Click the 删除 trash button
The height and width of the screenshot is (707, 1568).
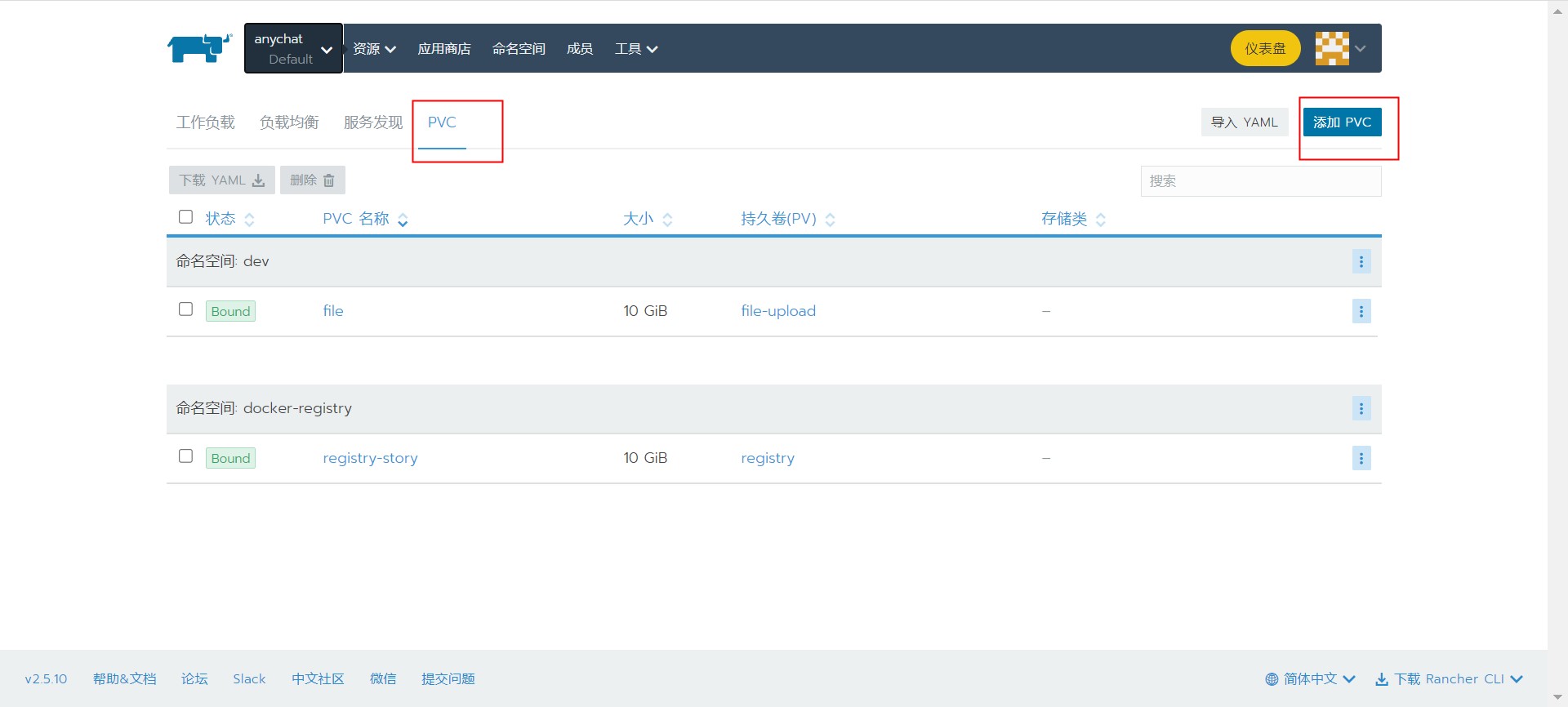(x=312, y=180)
